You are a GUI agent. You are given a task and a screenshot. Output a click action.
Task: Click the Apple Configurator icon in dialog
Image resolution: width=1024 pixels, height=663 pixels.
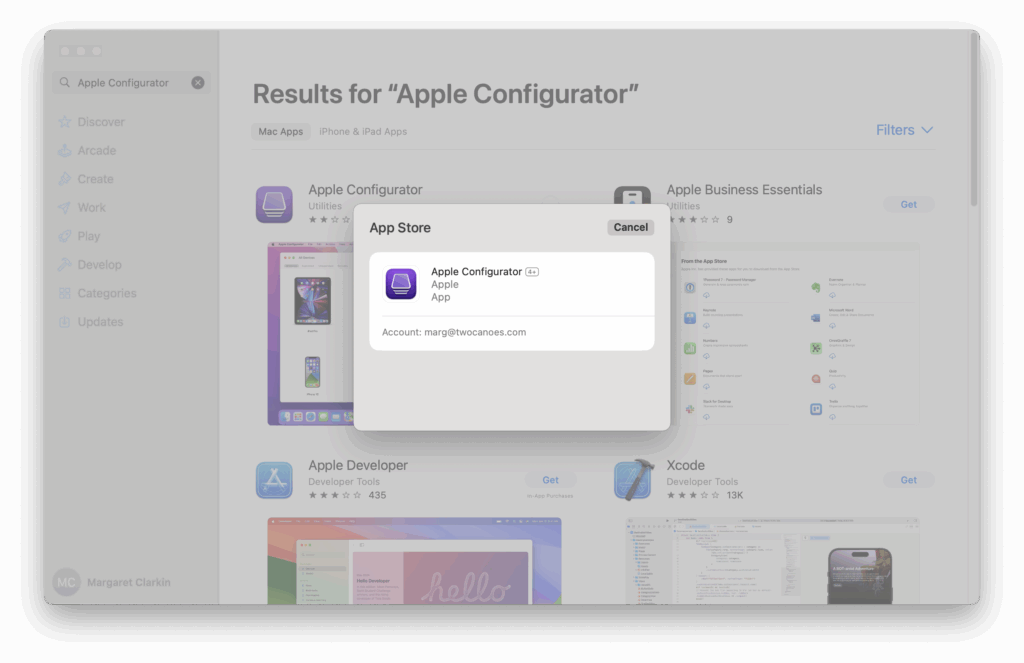pos(401,284)
